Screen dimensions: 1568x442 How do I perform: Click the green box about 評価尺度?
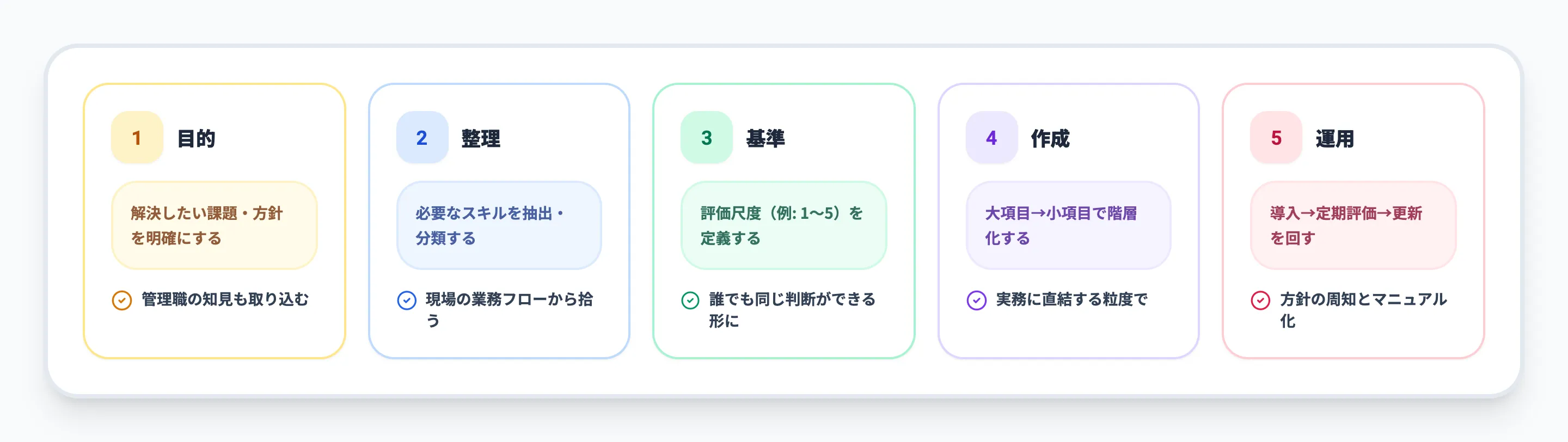(x=783, y=225)
